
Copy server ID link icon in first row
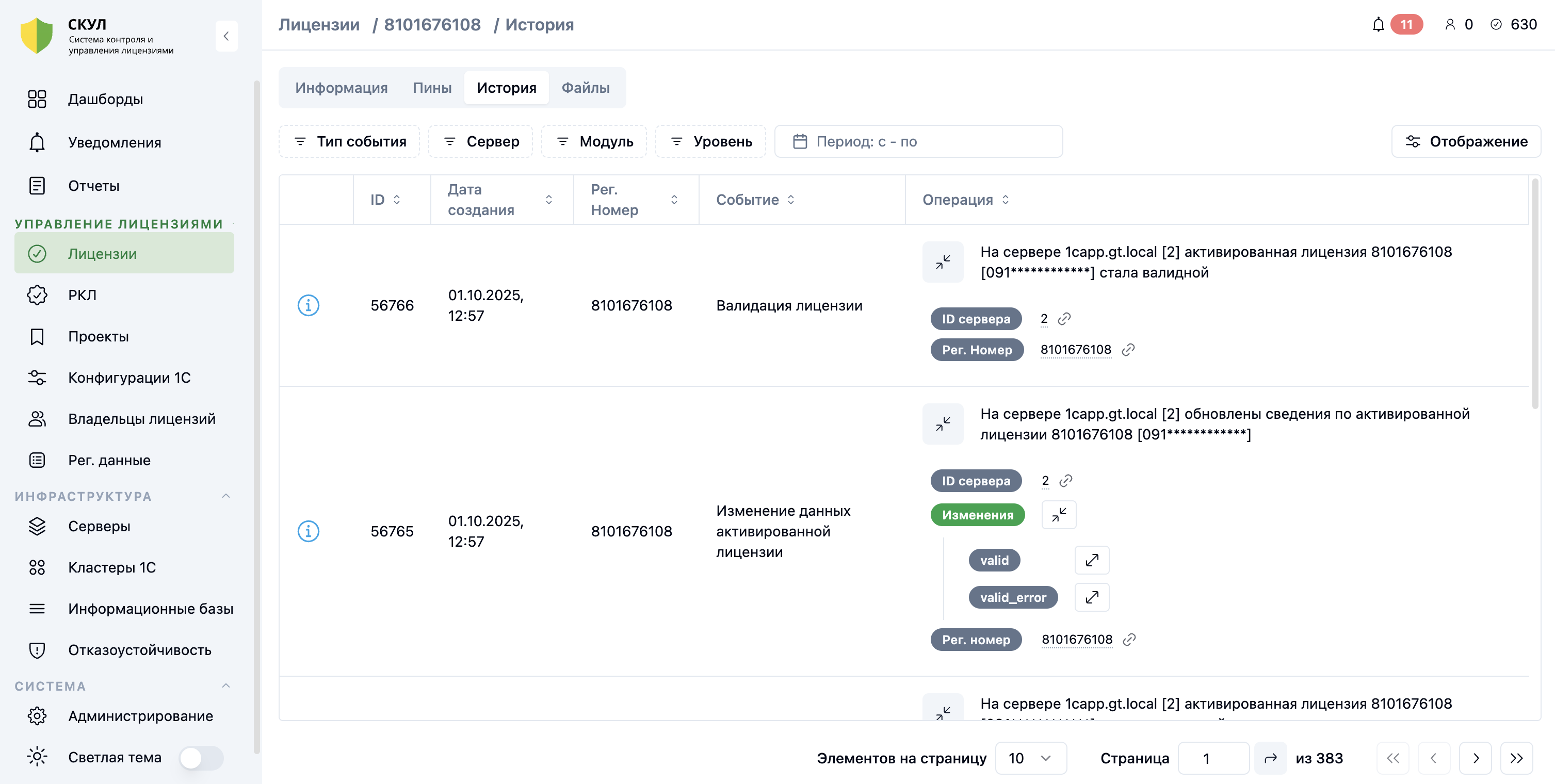pos(1064,319)
